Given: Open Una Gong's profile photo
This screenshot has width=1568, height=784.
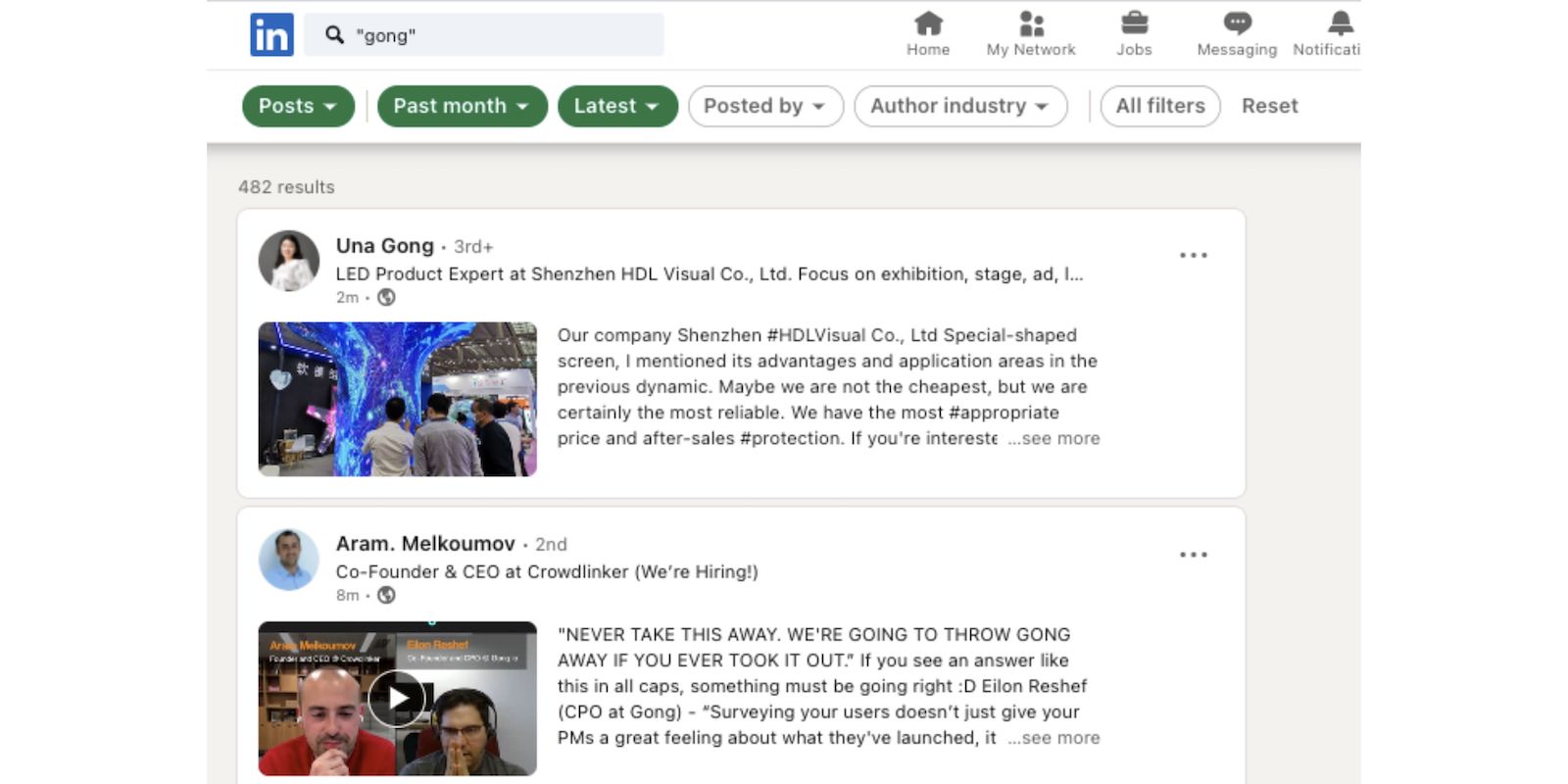Looking at the screenshot, I should tap(288, 261).
